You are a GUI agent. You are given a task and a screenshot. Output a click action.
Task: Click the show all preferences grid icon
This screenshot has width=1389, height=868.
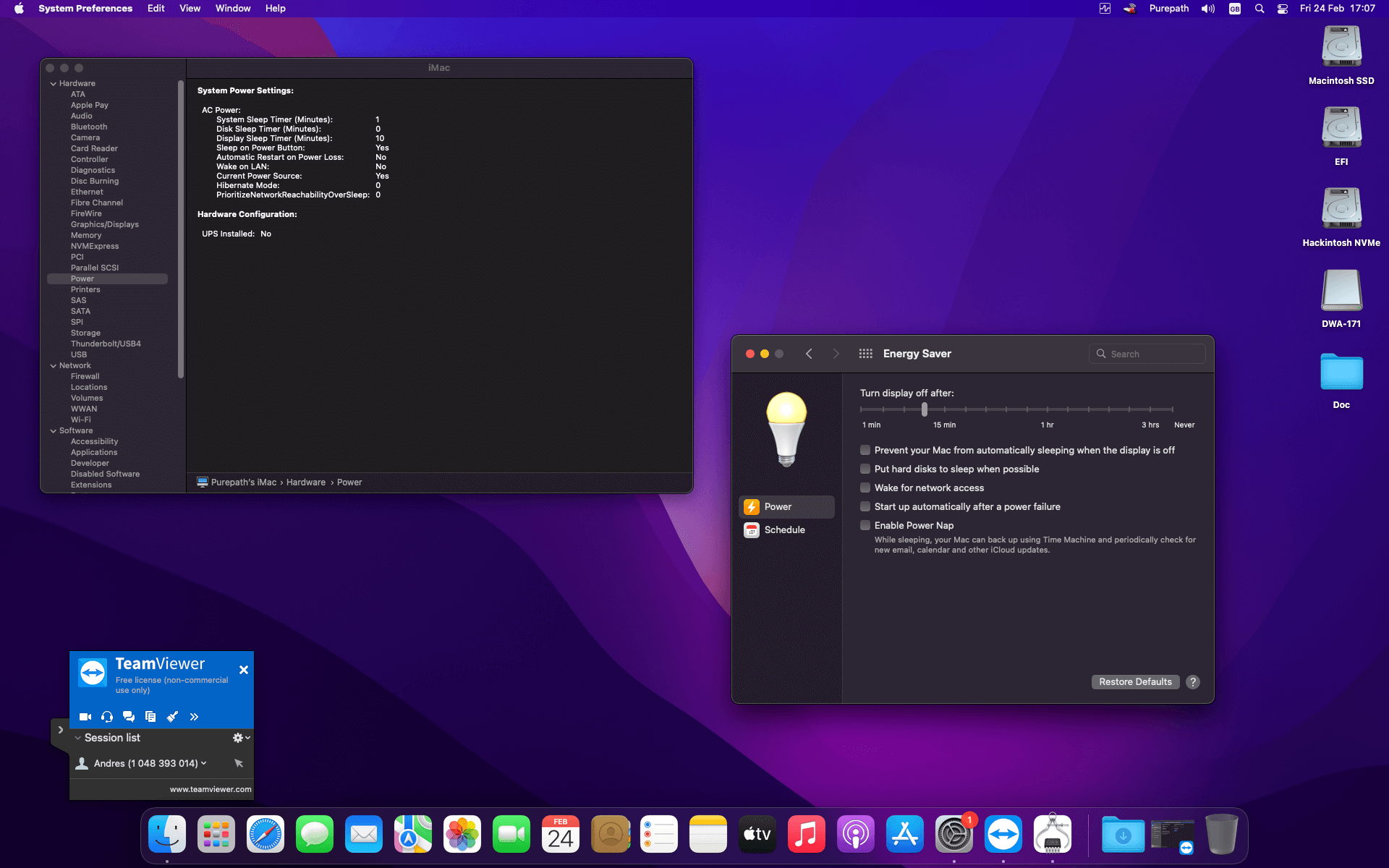coord(865,354)
